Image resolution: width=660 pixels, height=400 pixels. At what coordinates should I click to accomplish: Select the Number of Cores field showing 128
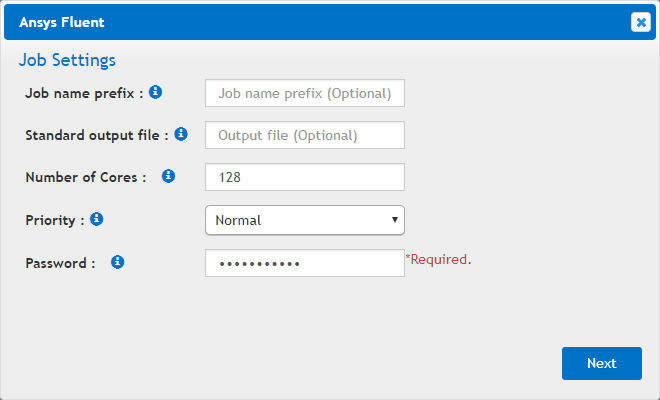(304, 177)
